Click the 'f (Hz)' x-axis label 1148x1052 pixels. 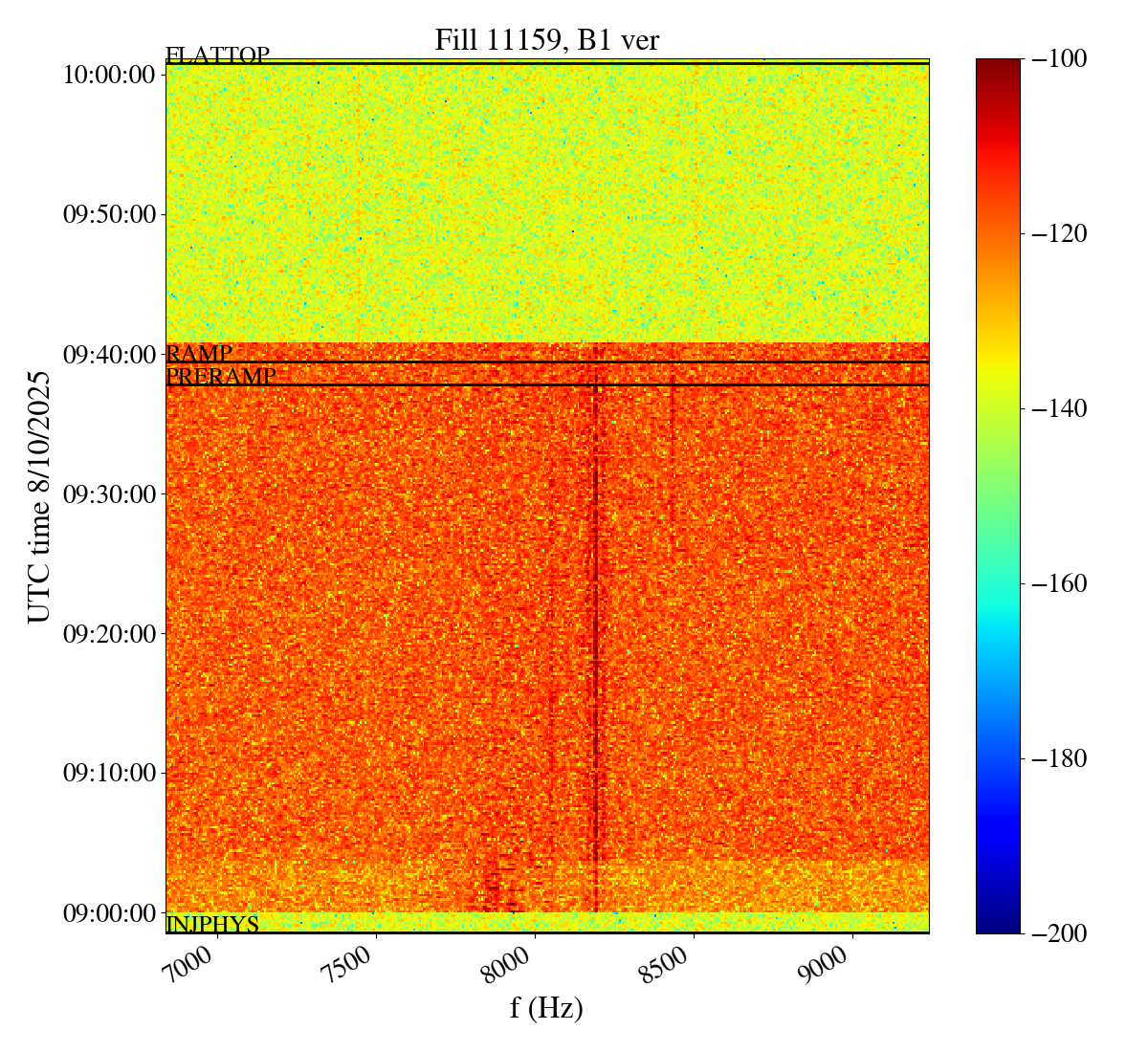[x=546, y=1007]
